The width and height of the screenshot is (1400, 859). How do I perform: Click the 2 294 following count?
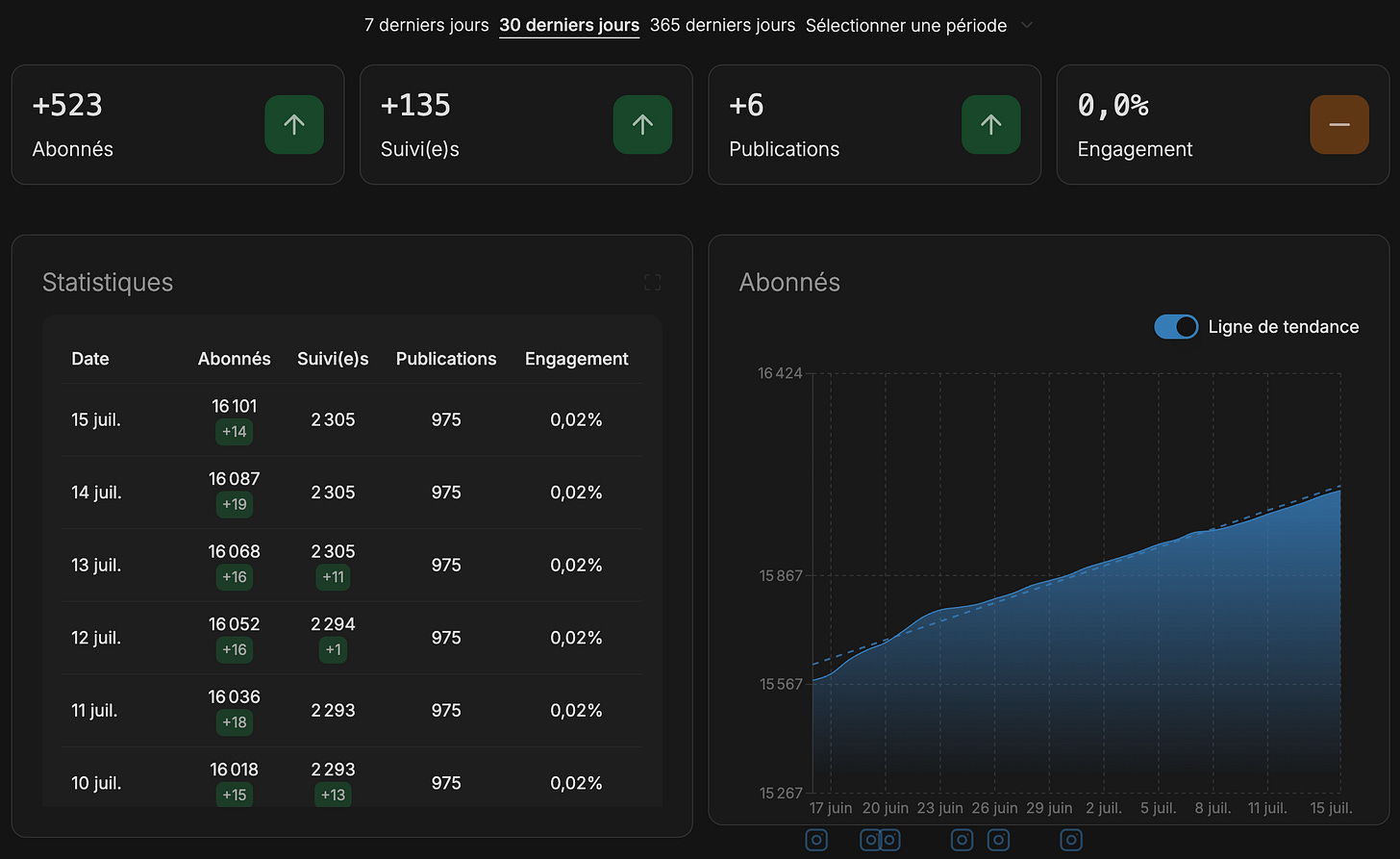333,624
